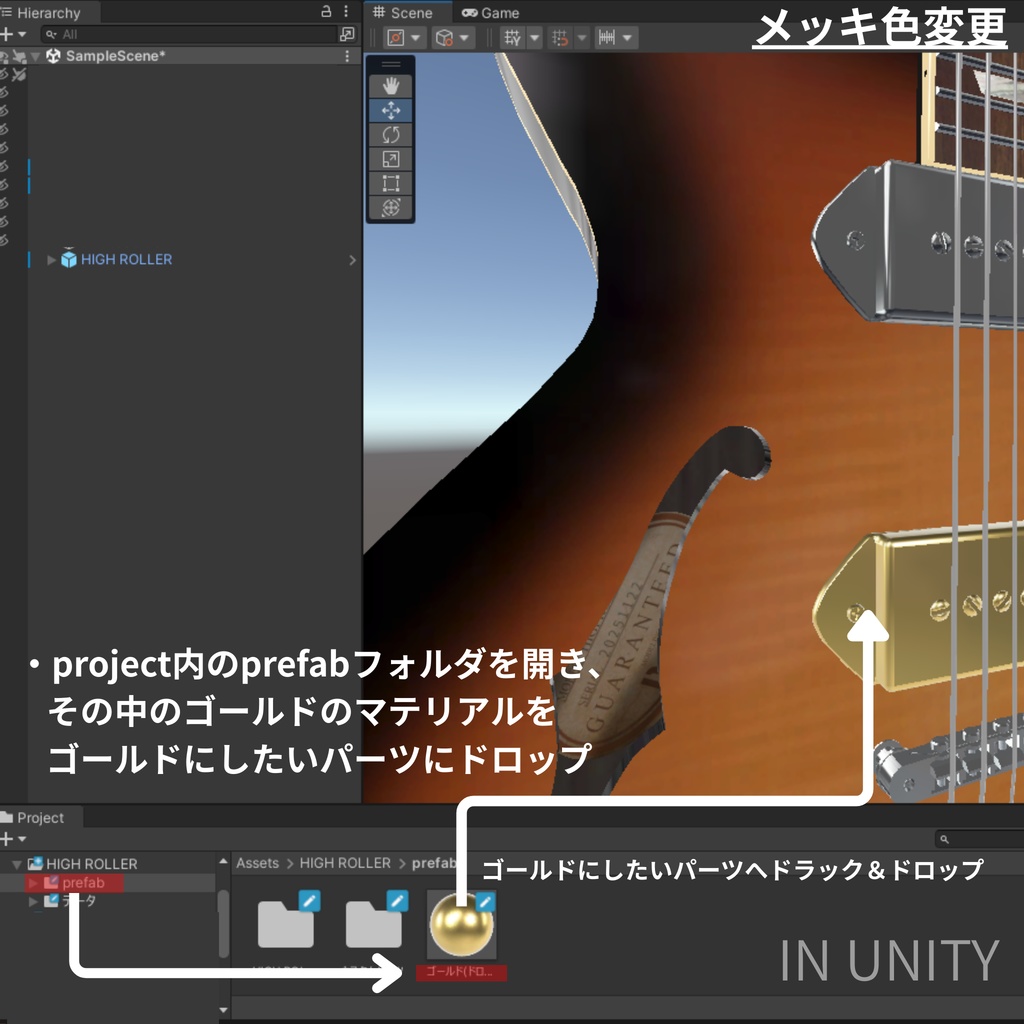The width and height of the screenshot is (1024, 1024).
Task: Open the increment snapping dropdown arrow
Action: [627, 38]
